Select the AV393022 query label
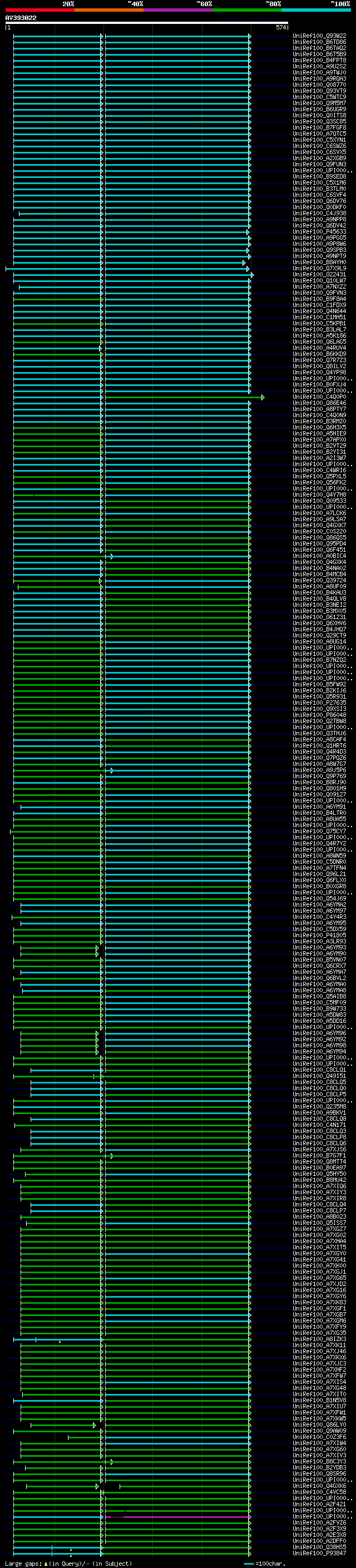356x1568 pixels. (21, 18)
